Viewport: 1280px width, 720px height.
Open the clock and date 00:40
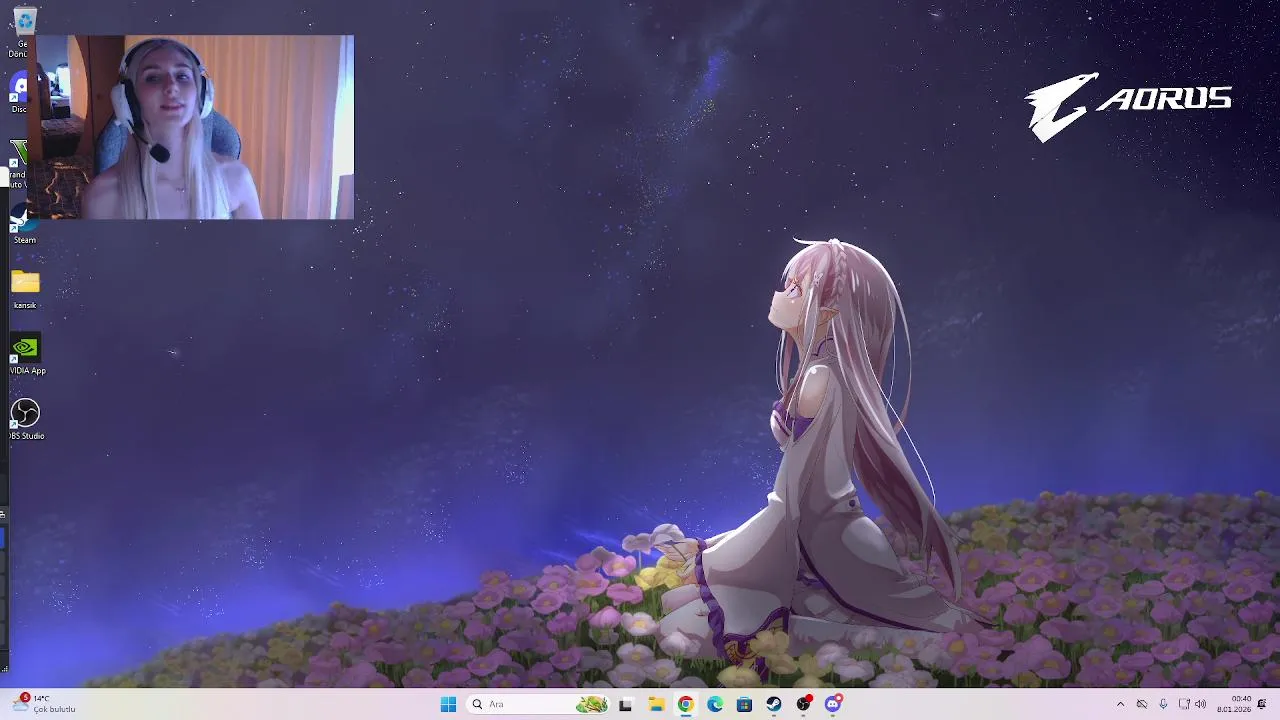pyautogui.click(x=1235, y=704)
